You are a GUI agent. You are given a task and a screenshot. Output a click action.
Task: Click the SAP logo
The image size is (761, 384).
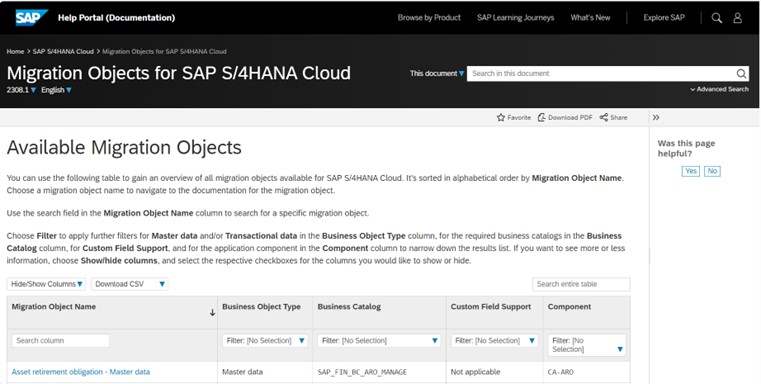31,17
